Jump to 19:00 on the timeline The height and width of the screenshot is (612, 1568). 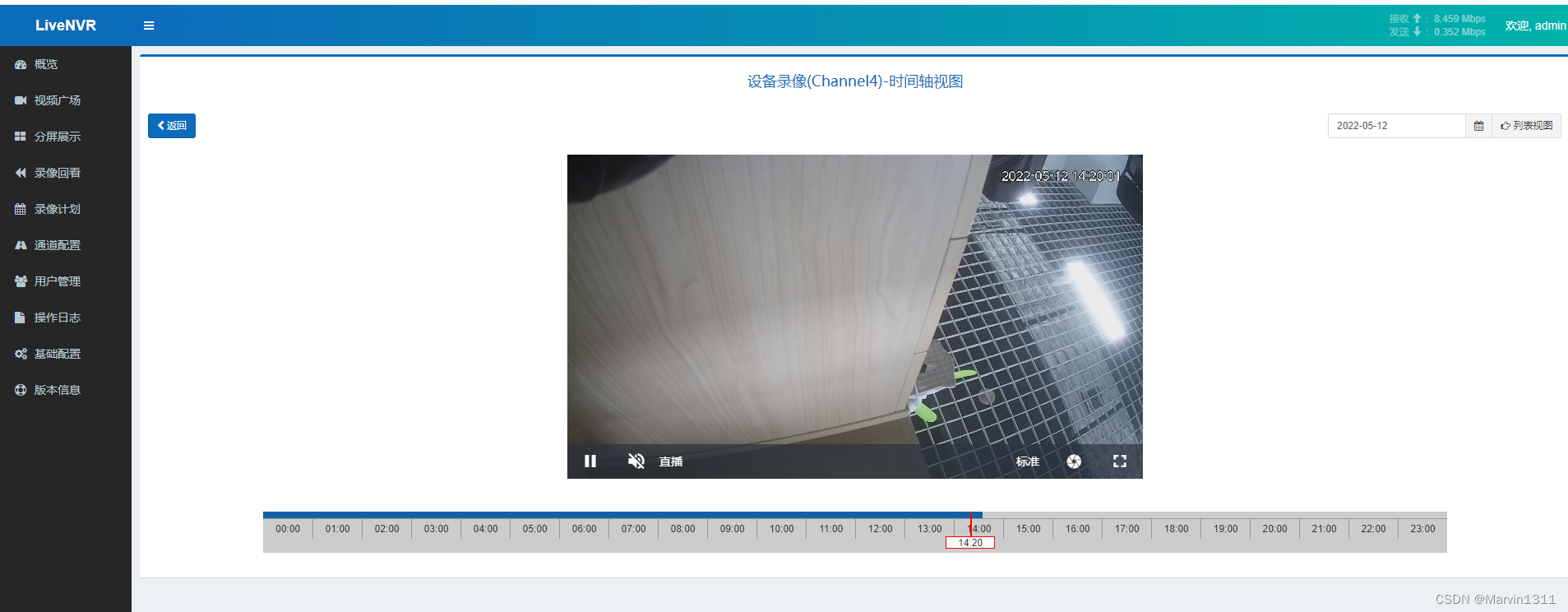click(1225, 529)
